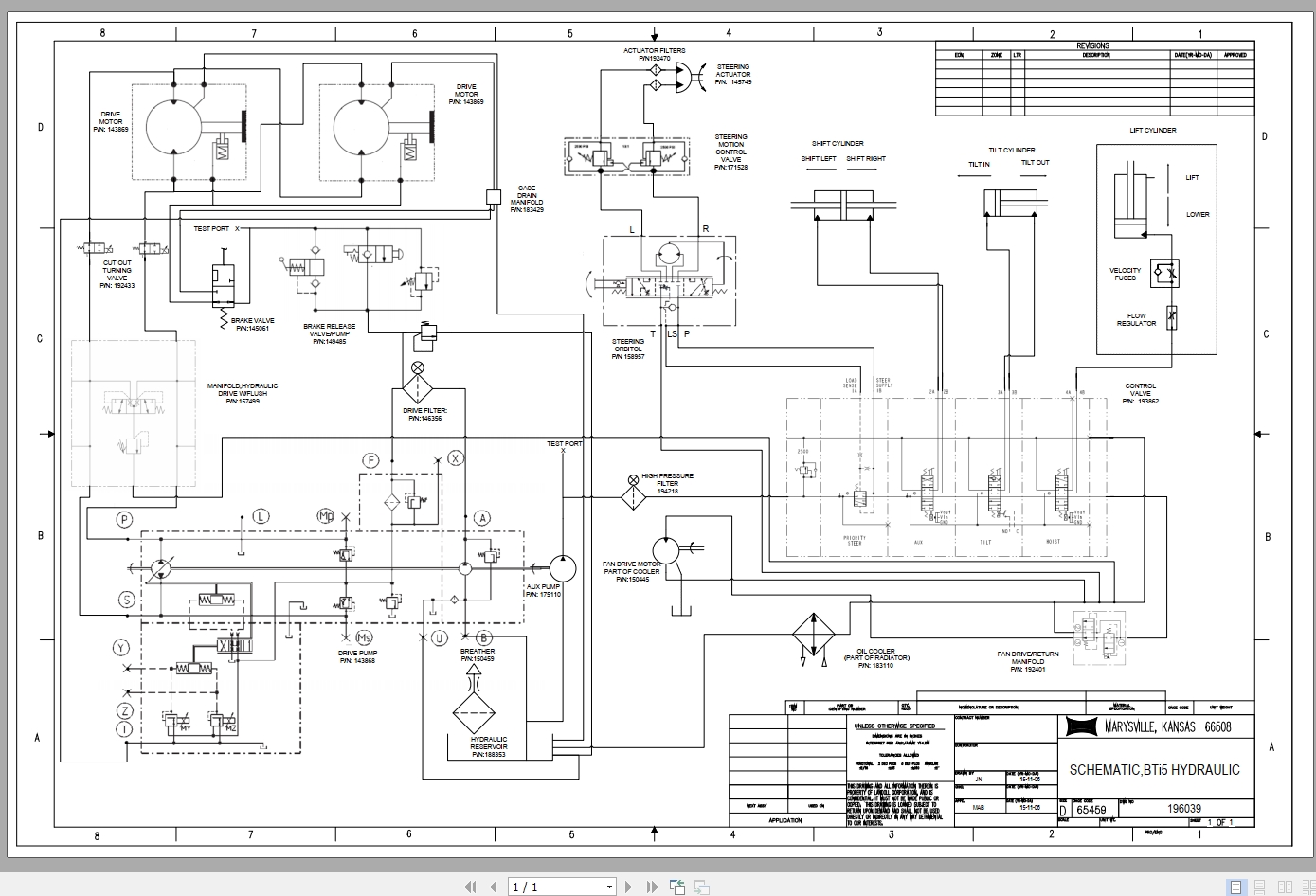Select single page view mode
The height and width of the screenshot is (896, 1316).
tap(1237, 887)
